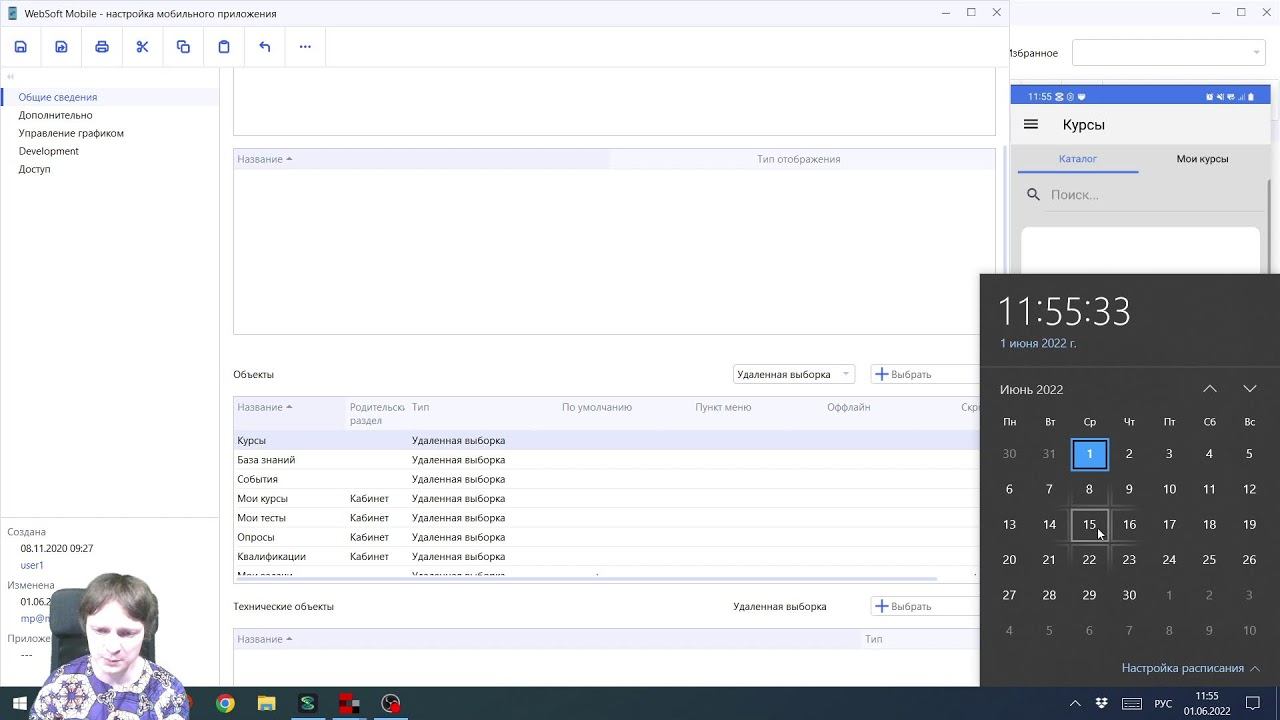The width and height of the screenshot is (1280, 720).
Task: Click the Оффлайн column header
Action: pos(849,407)
